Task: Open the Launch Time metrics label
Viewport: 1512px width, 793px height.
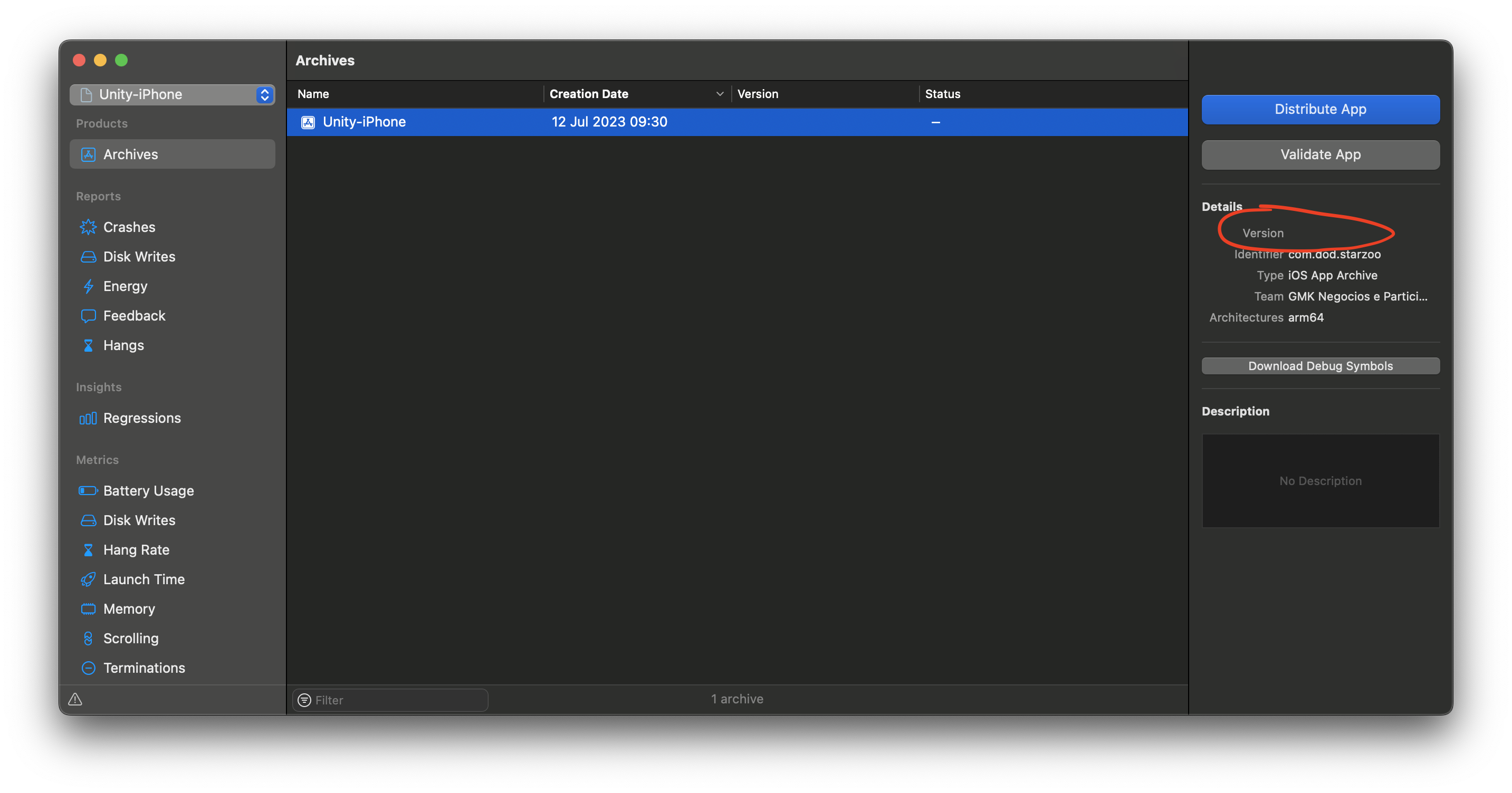Action: tap(144, 579)
